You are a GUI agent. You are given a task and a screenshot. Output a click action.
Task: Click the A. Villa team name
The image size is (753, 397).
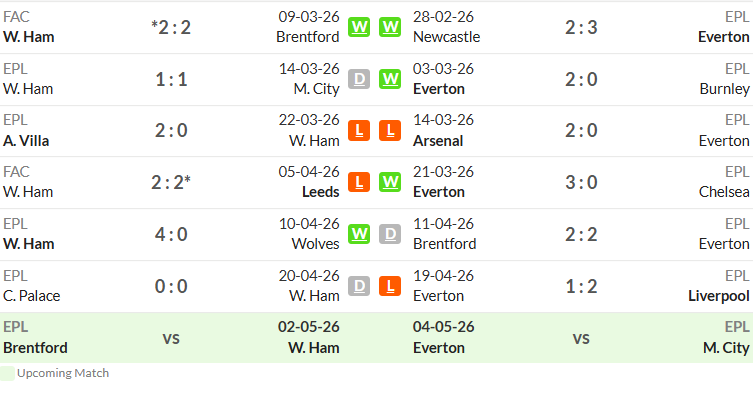pos(26,141)
